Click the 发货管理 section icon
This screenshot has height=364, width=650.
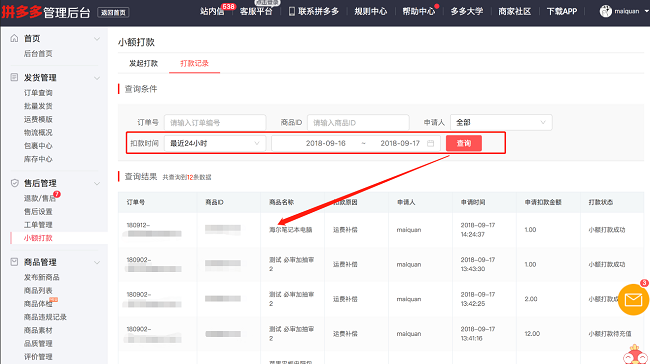pyautogui.click(x=15, y=77)
